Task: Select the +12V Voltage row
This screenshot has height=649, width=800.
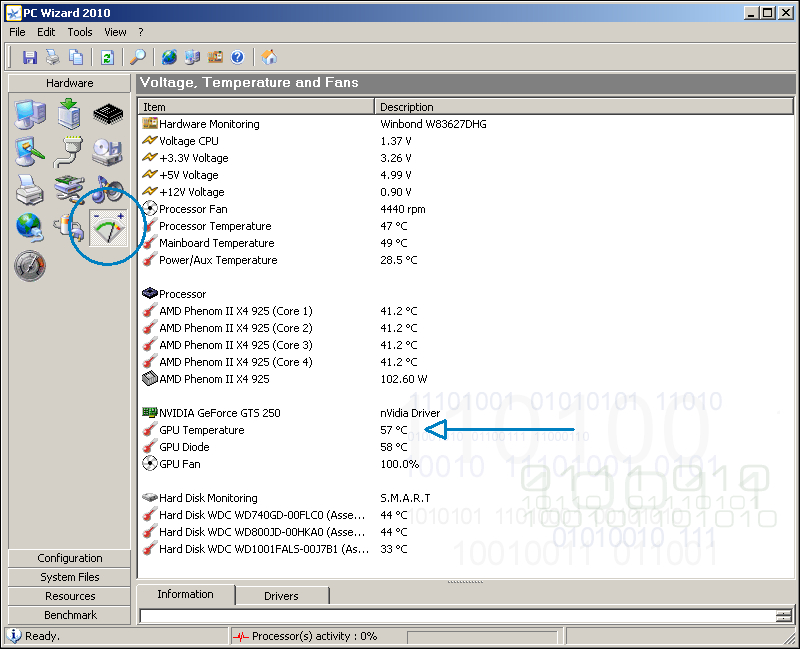Action: [466, 192]
